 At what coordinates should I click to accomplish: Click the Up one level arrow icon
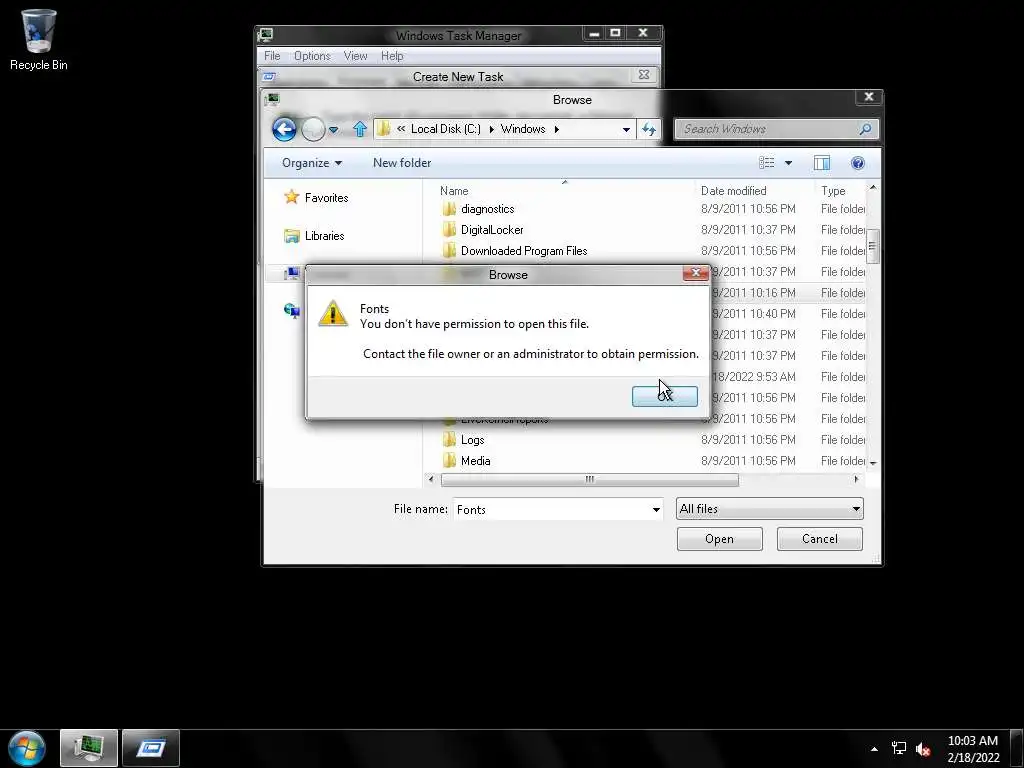(359, 129)
